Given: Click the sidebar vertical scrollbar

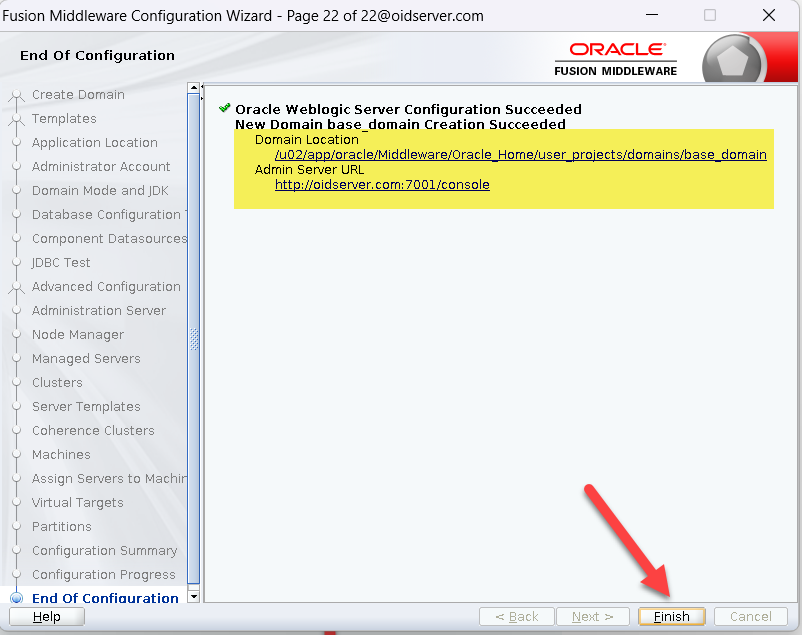Looking at the screenshot, I should (194, 340).
